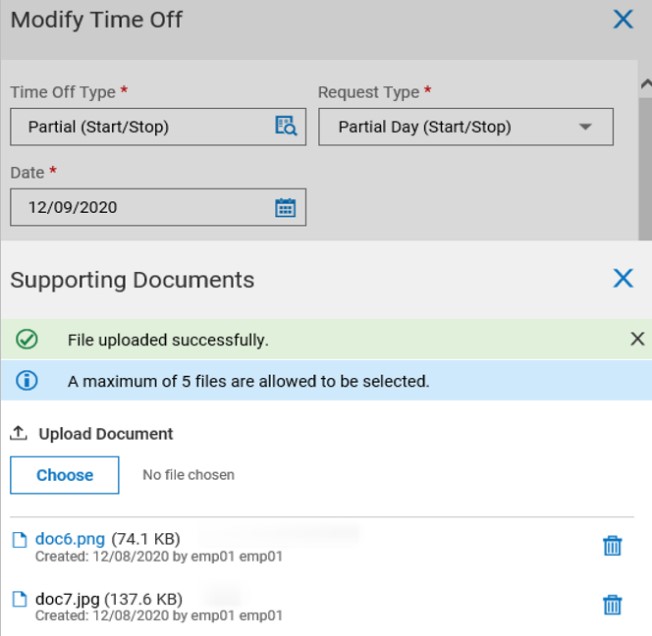Click the doc6.png file icon
The image size is (652, 636).
(x=19, y=540)
